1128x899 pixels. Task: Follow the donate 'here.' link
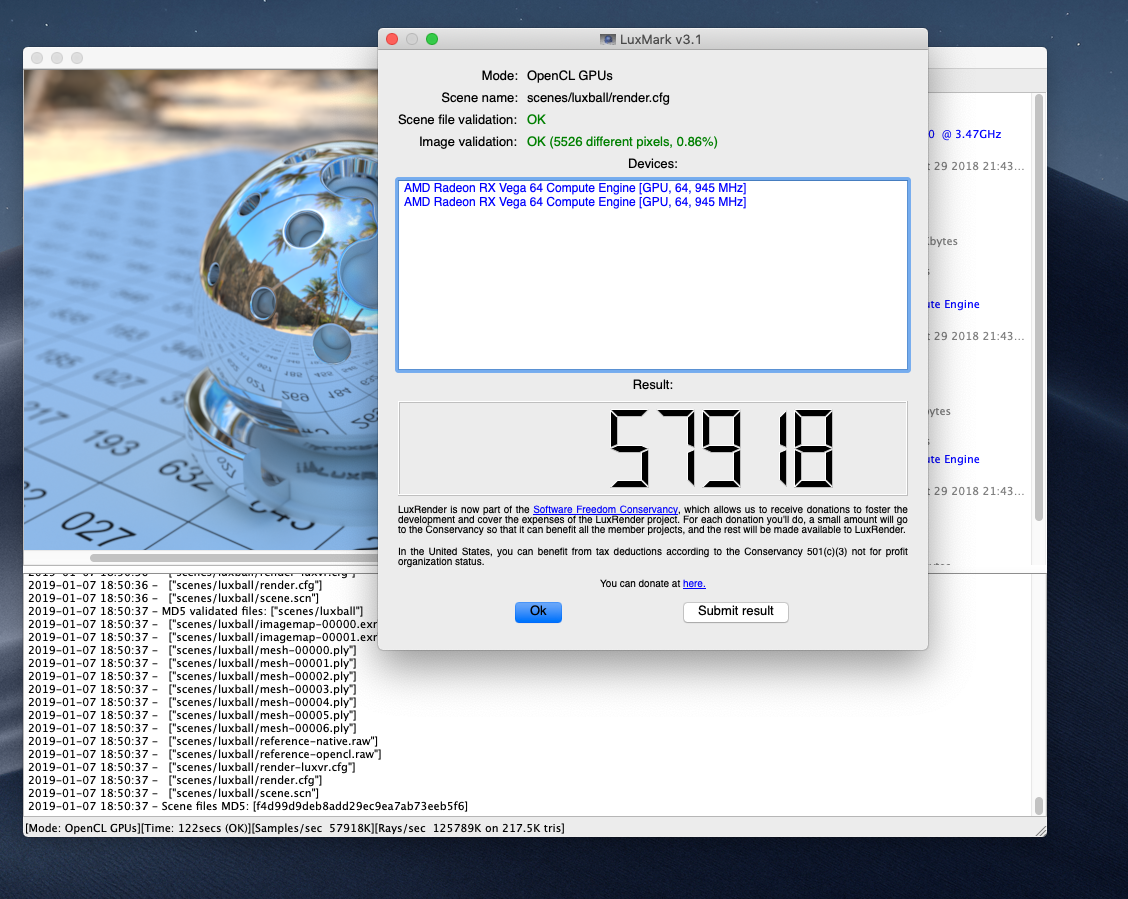click(693, 583)
